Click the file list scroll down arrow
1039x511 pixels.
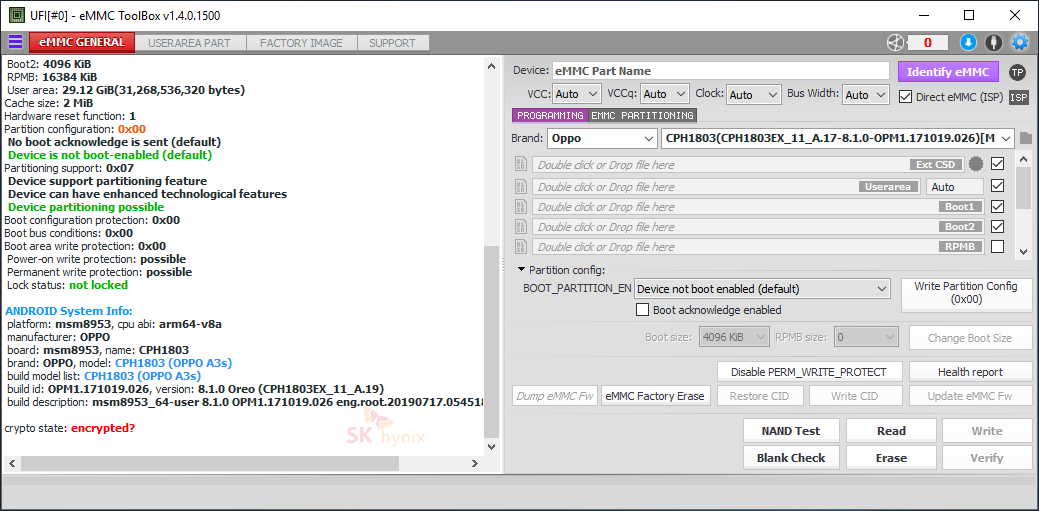point(1023,252)
